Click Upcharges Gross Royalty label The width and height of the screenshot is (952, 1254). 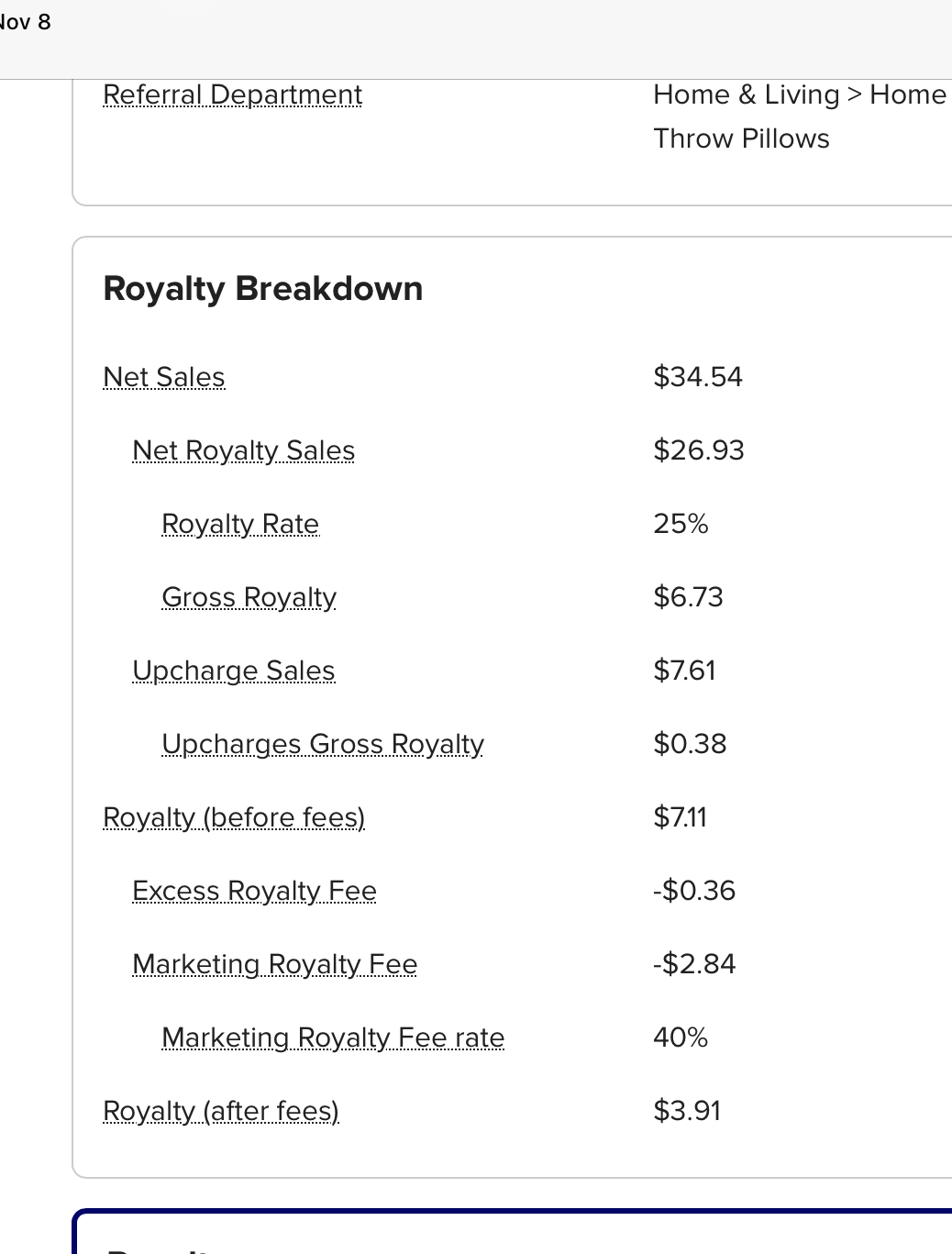point(323,744)
